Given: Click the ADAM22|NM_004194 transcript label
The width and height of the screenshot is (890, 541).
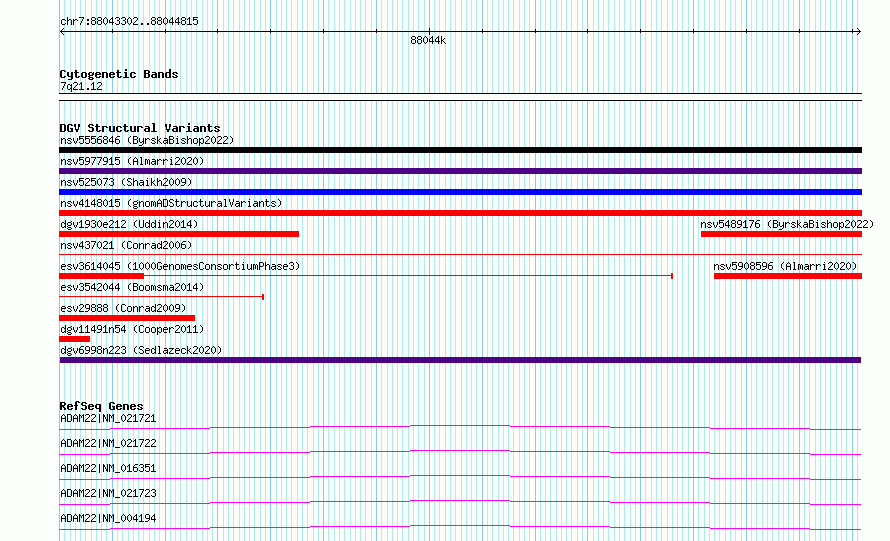Looking at the screenshot, I should point(108,518).
